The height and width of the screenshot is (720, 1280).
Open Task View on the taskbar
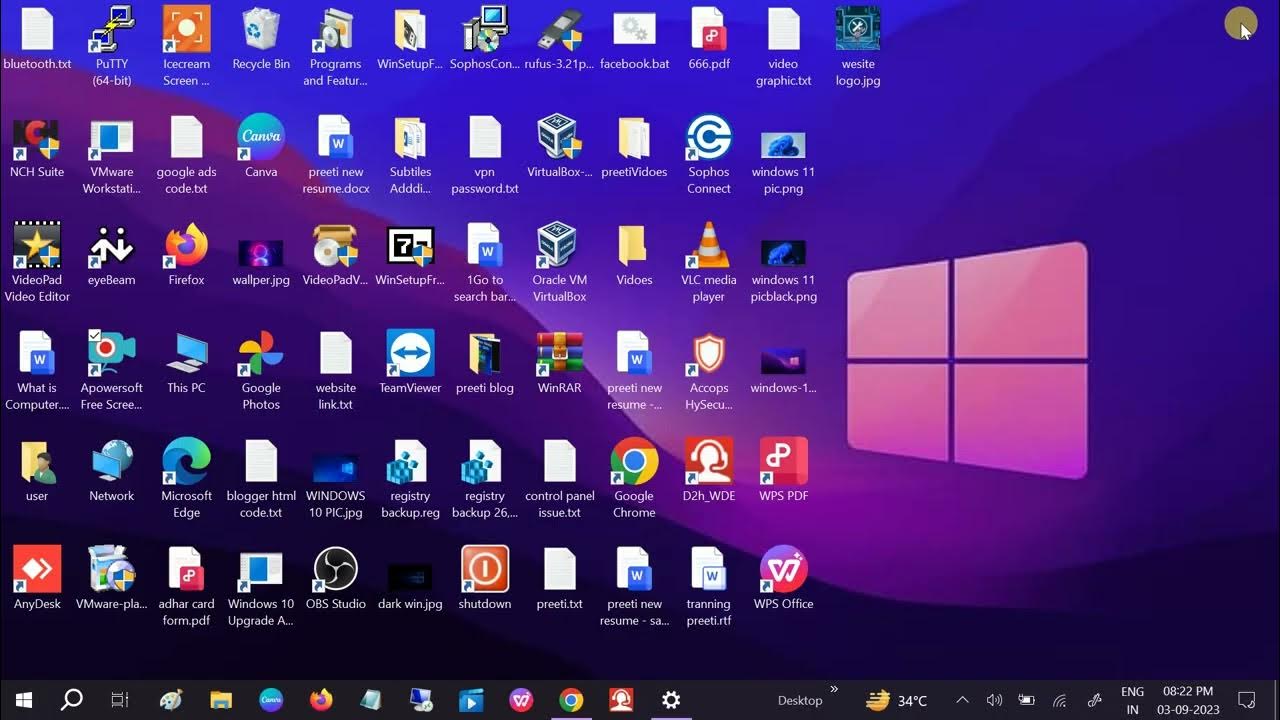(120, 700)
